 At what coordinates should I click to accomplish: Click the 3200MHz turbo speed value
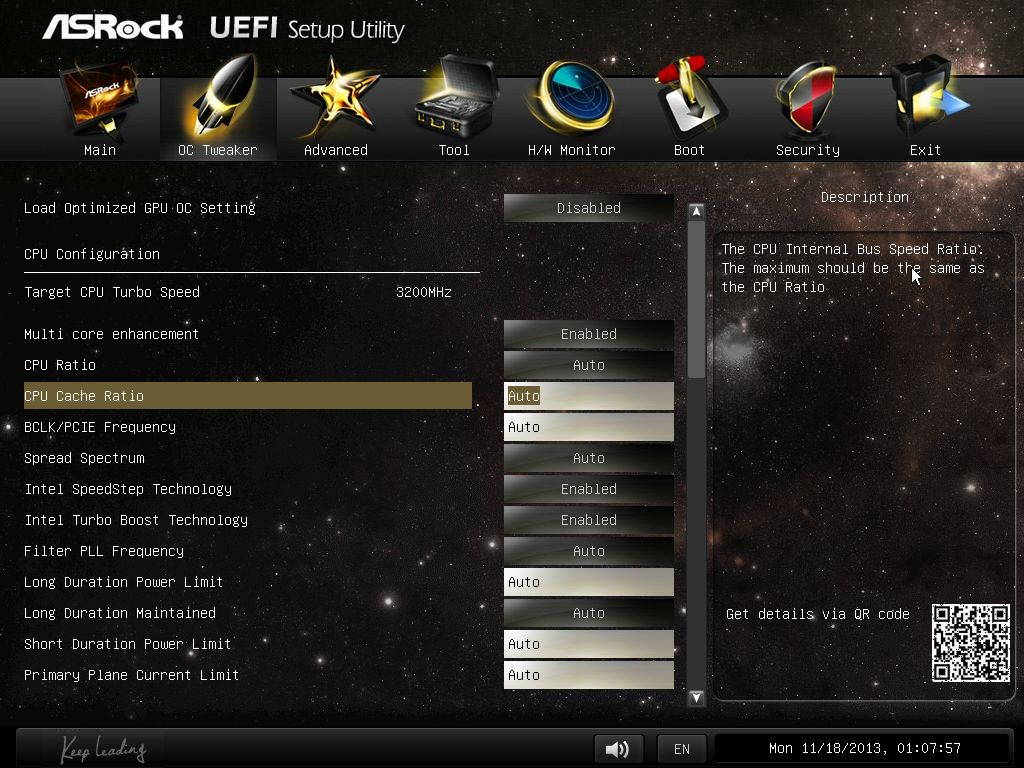point(423,292)
